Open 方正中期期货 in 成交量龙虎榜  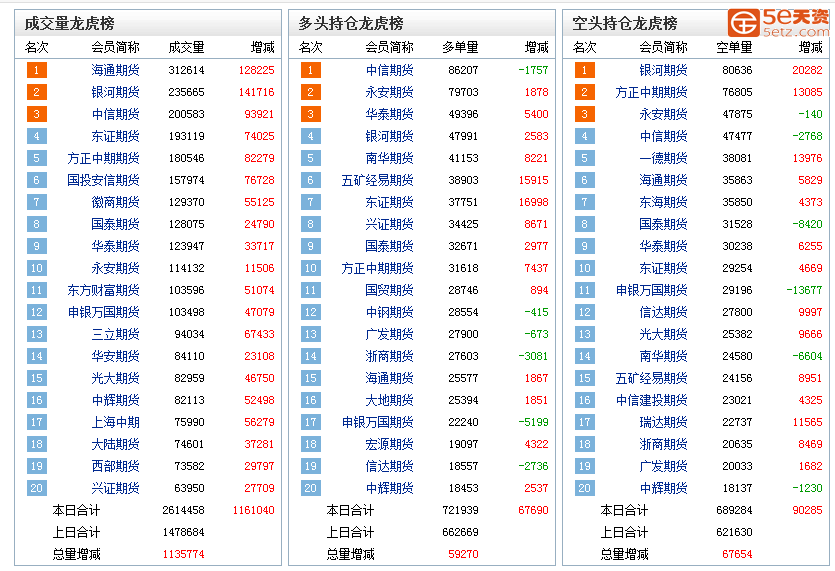(103, 158)
